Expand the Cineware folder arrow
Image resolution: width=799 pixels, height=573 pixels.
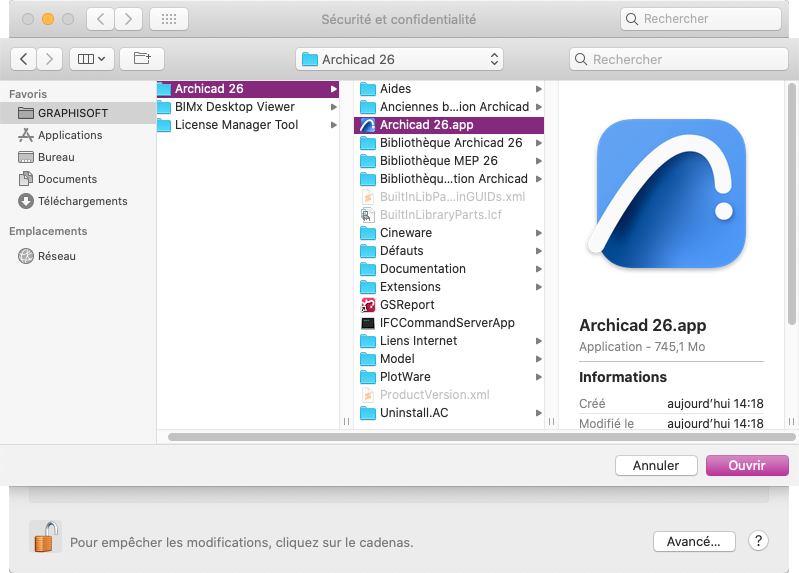tap(539, 233)
